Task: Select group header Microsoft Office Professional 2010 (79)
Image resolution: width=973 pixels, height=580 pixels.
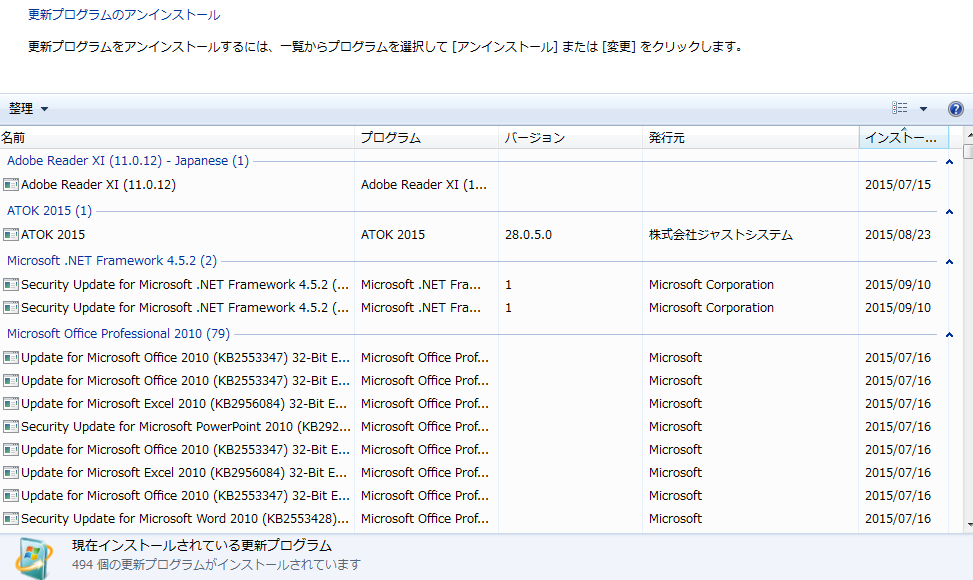Action: (x=119, y=334)
